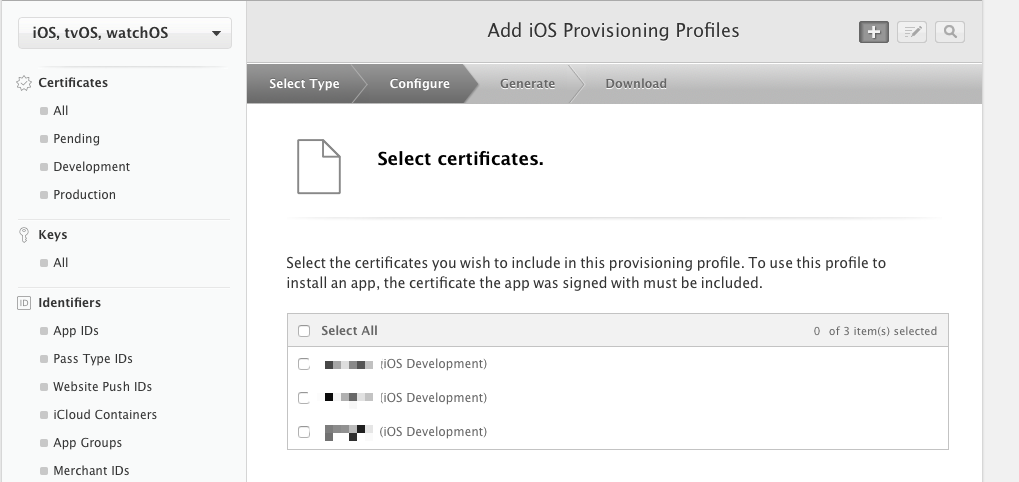Open the iOS, tvOS, watchOS platform dropdown
The width and height of the screenshot is (1019, 482).
pyautogui.click(x=125, y=33)
